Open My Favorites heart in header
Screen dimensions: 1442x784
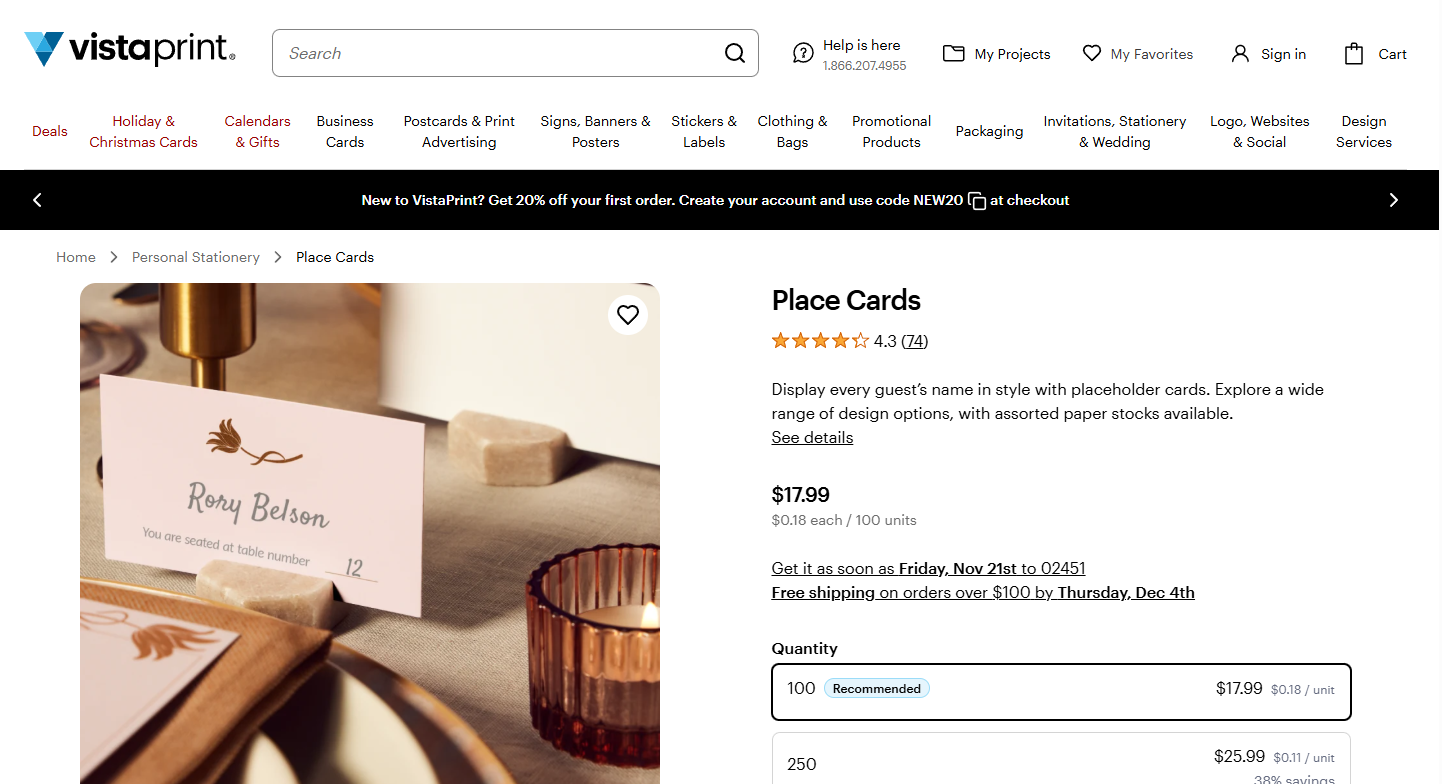pyautogui.click(x=1092, y=54)
